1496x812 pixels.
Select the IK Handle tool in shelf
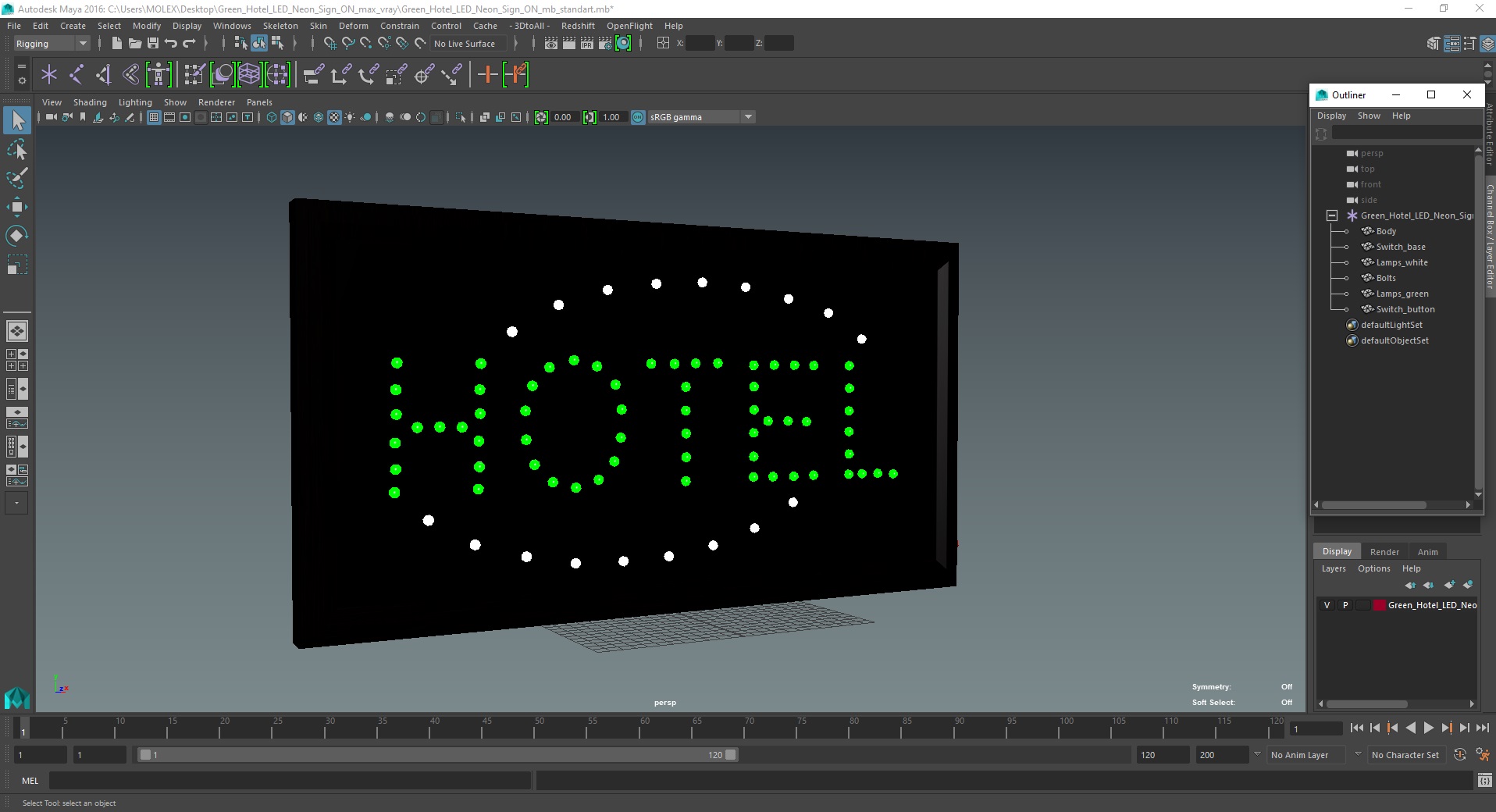pyautogui.click(x=103, y=75)
